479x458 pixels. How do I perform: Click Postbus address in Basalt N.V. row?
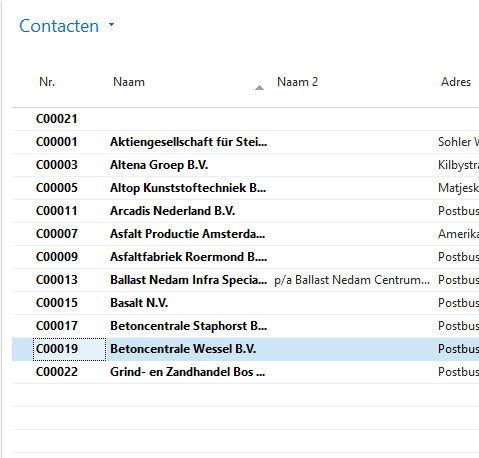458,303
